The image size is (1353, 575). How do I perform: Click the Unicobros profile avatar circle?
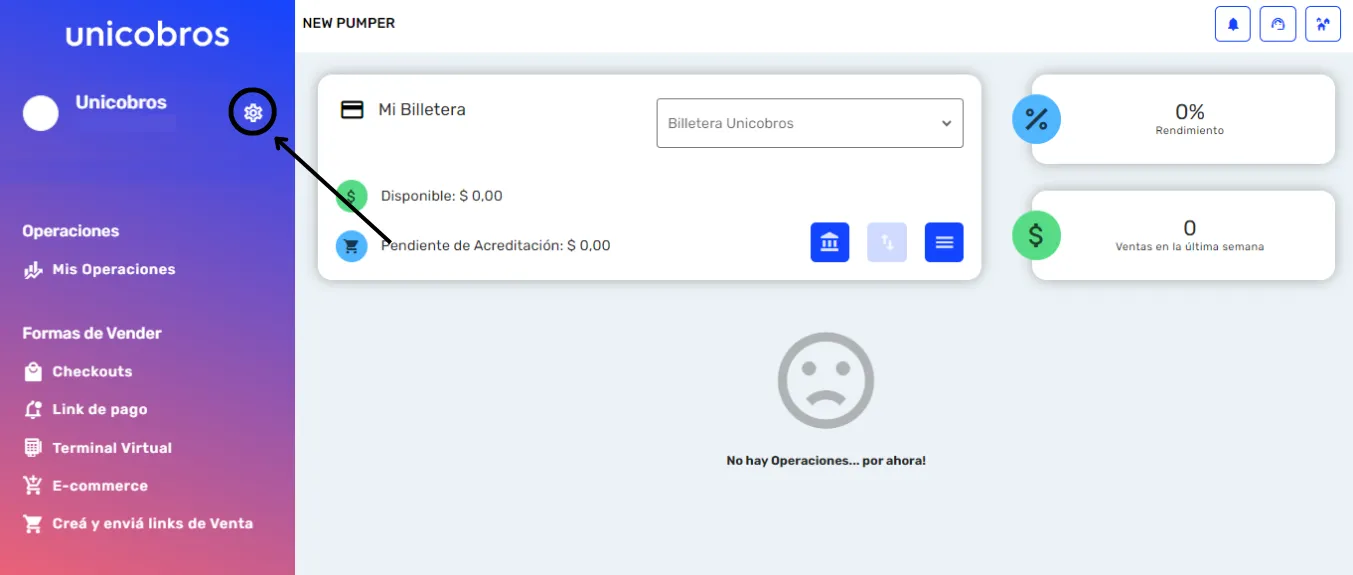[41, 113]
